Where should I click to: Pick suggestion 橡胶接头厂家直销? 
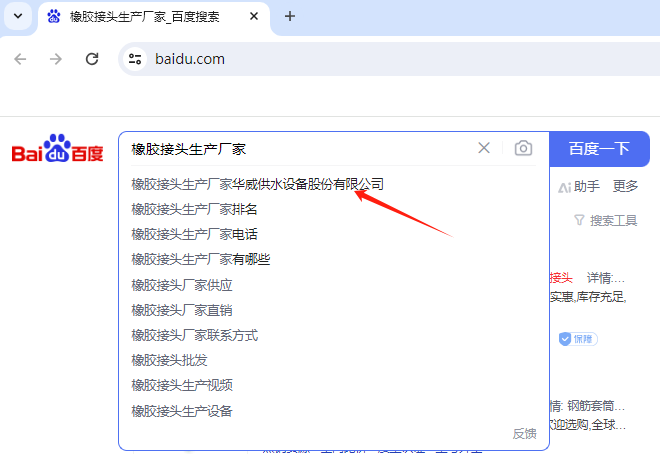pos(181,310)
